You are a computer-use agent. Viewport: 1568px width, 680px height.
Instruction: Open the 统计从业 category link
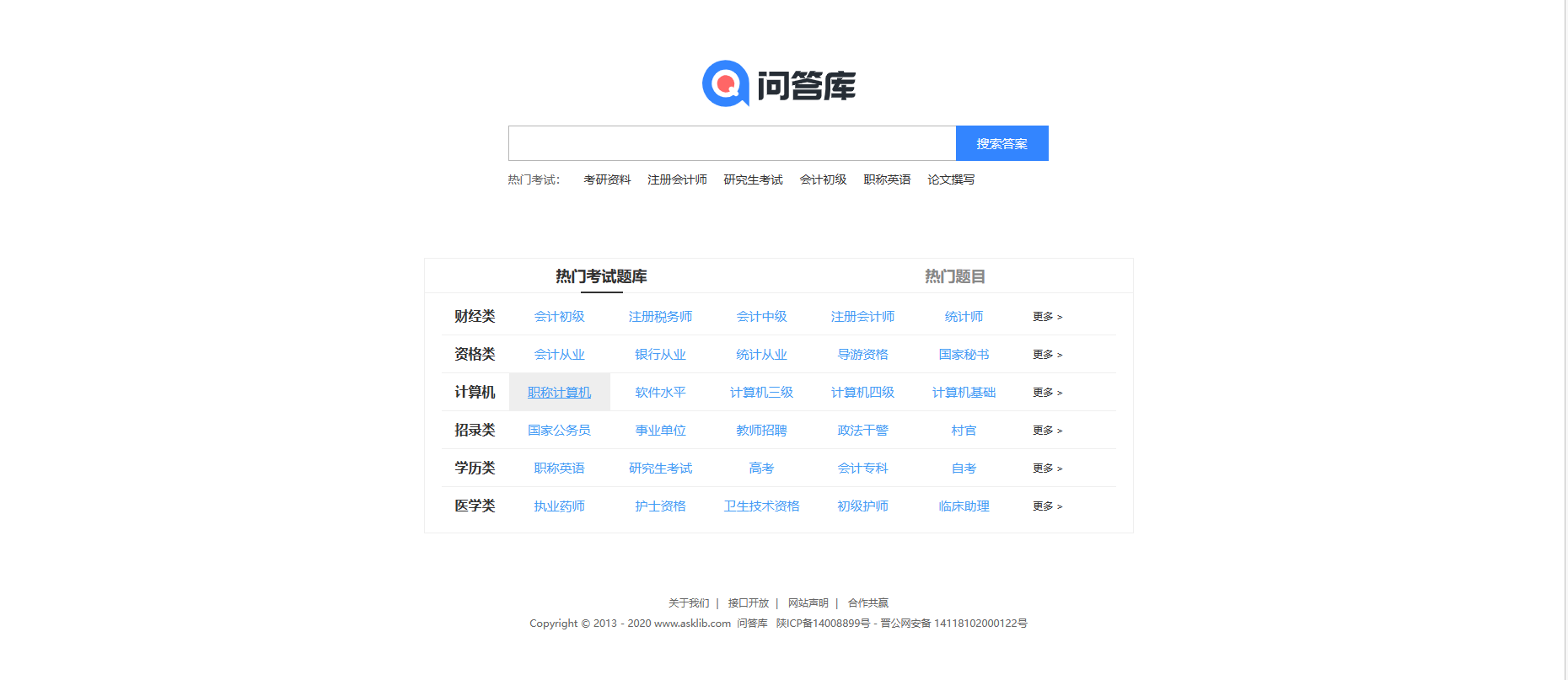pos(761,355)
